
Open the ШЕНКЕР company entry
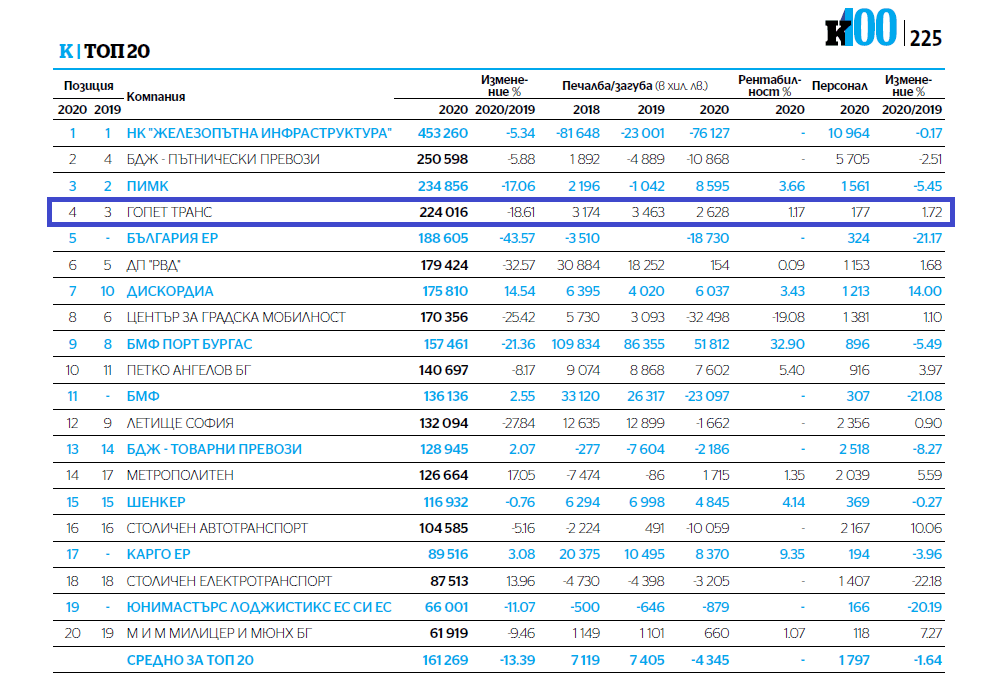156,502
